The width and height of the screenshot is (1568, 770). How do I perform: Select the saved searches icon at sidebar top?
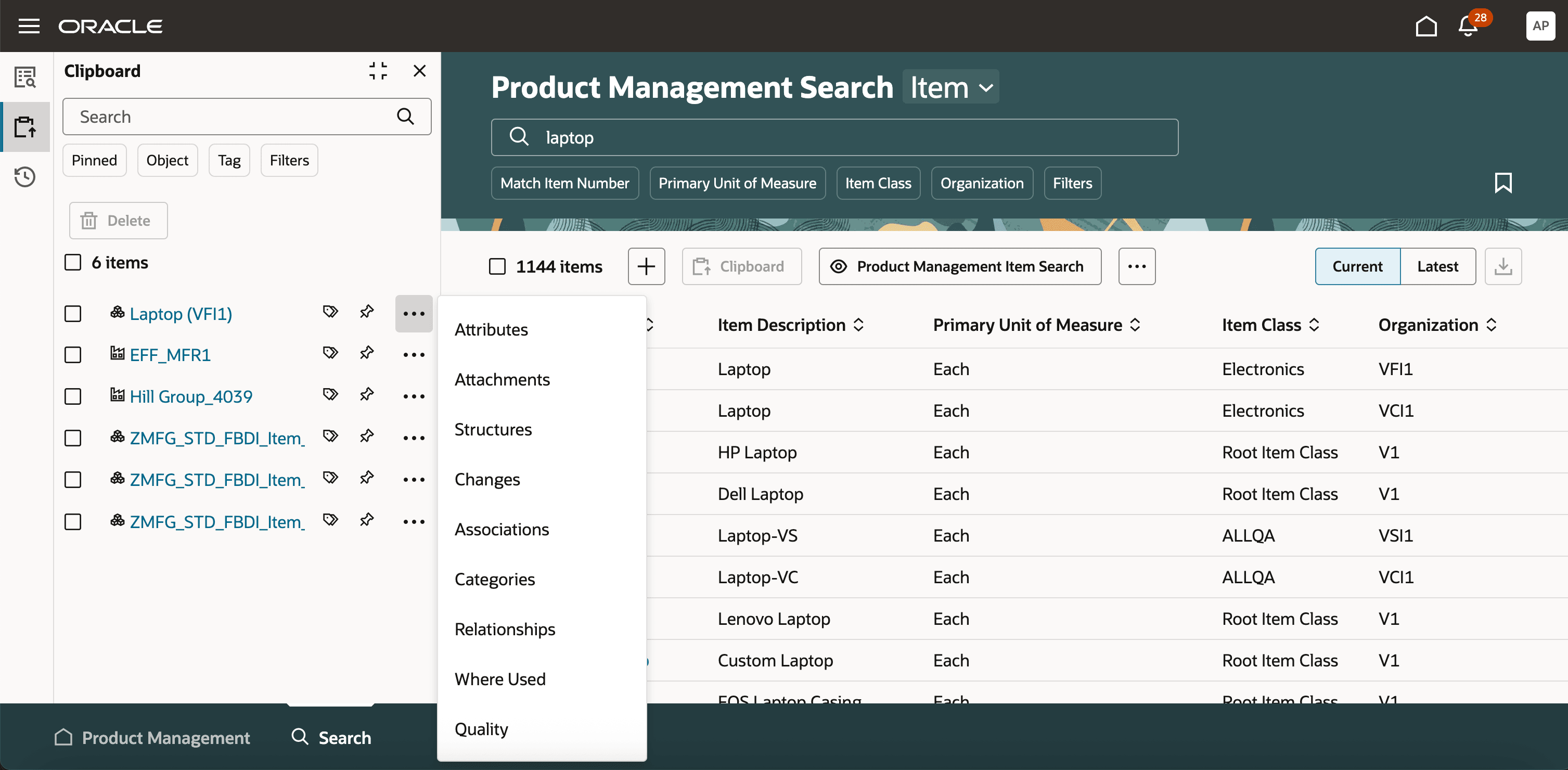pyautogui.click(x=25, y=78)
